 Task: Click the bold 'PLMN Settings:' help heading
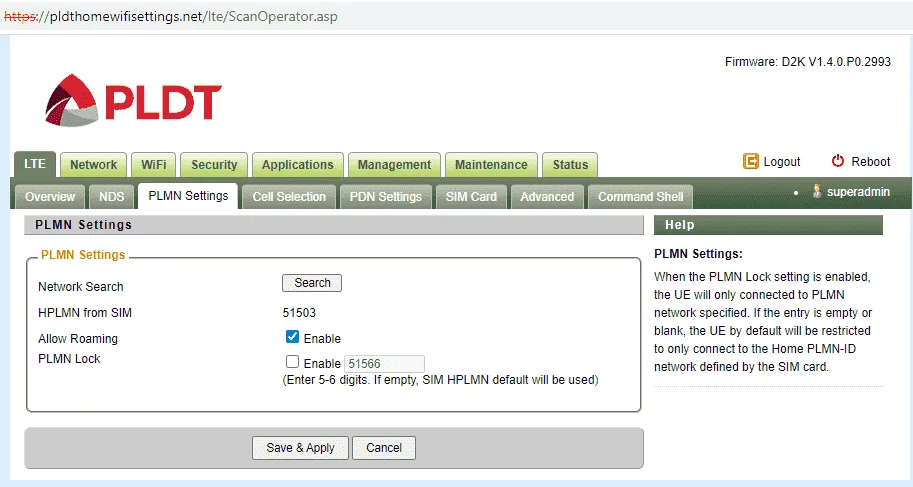(698, 254)
